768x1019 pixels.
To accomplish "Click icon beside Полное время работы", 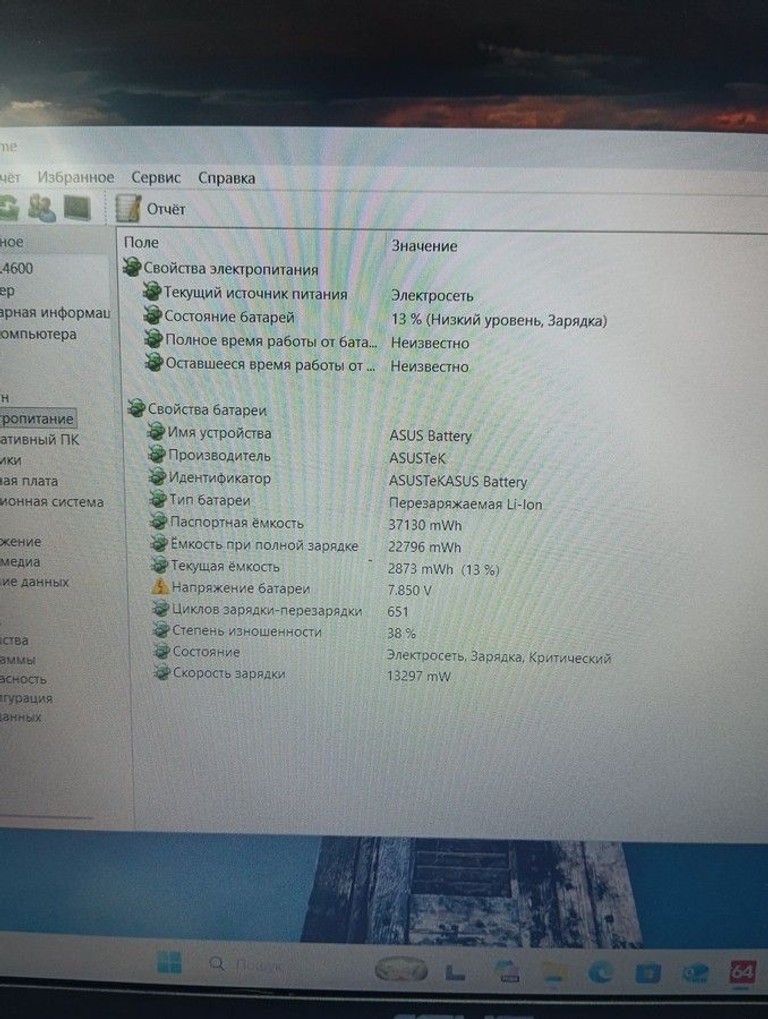I will tap(153, 338).
